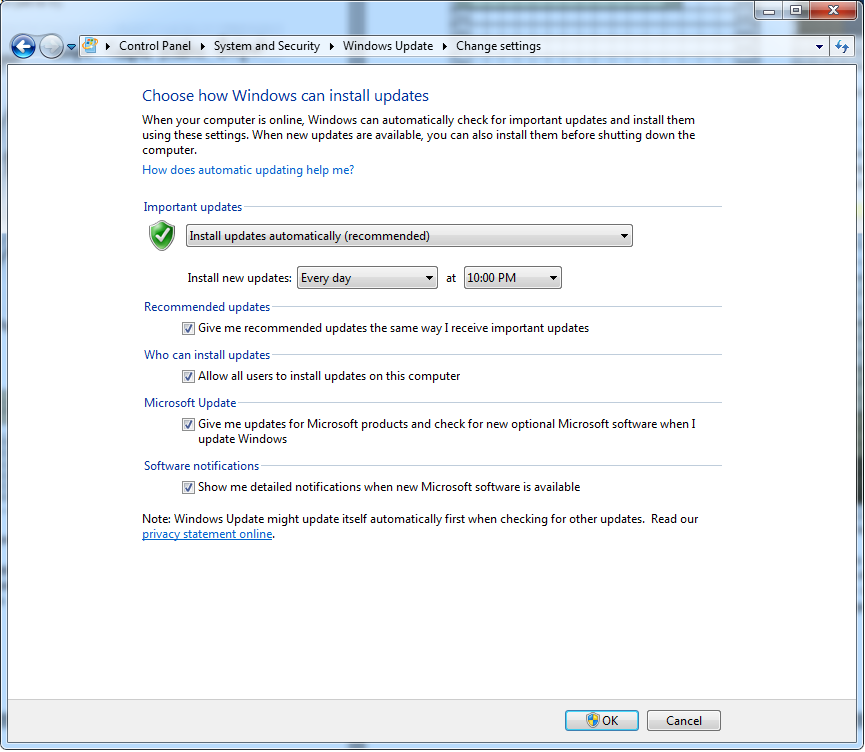Select Change settings breadcrumb
The height and width of the screenshot is (752, 865).
point(498,46)
